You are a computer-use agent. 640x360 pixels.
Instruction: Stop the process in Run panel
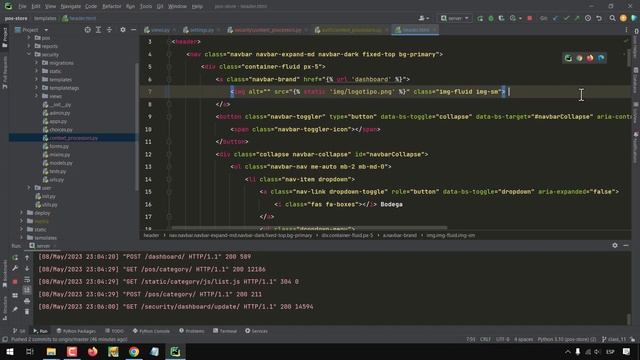[x=15, y=282]
